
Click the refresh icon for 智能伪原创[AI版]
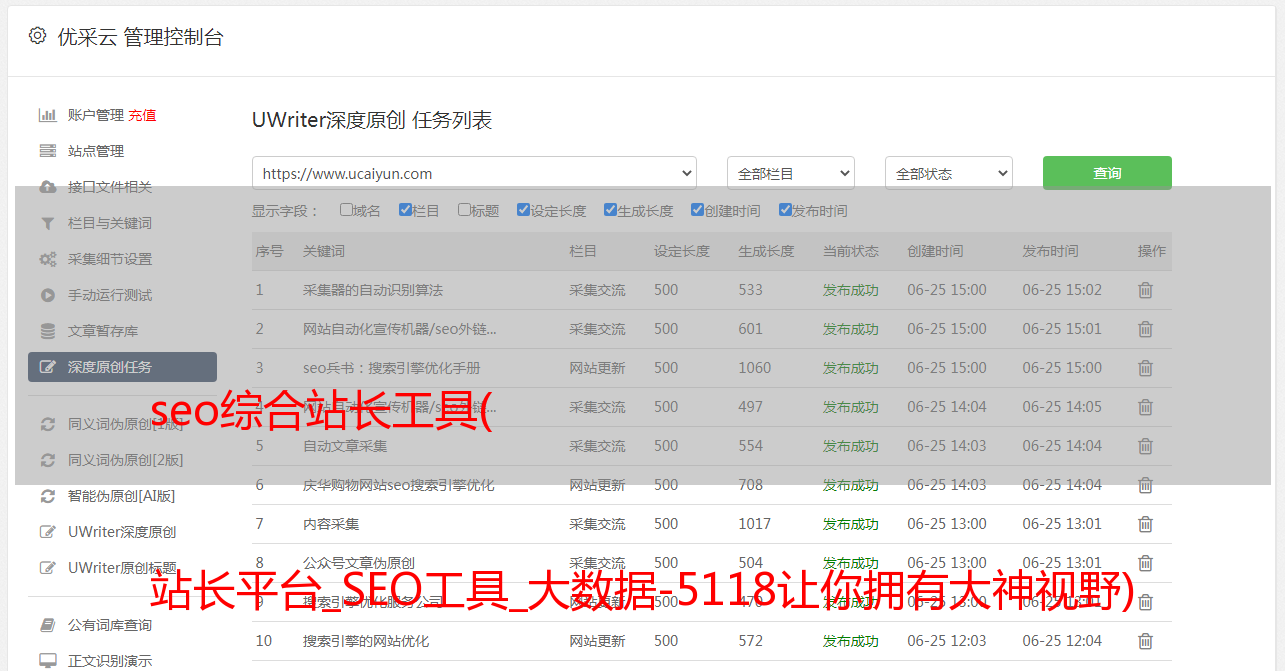pyautogui.click(x=47, y=496)
